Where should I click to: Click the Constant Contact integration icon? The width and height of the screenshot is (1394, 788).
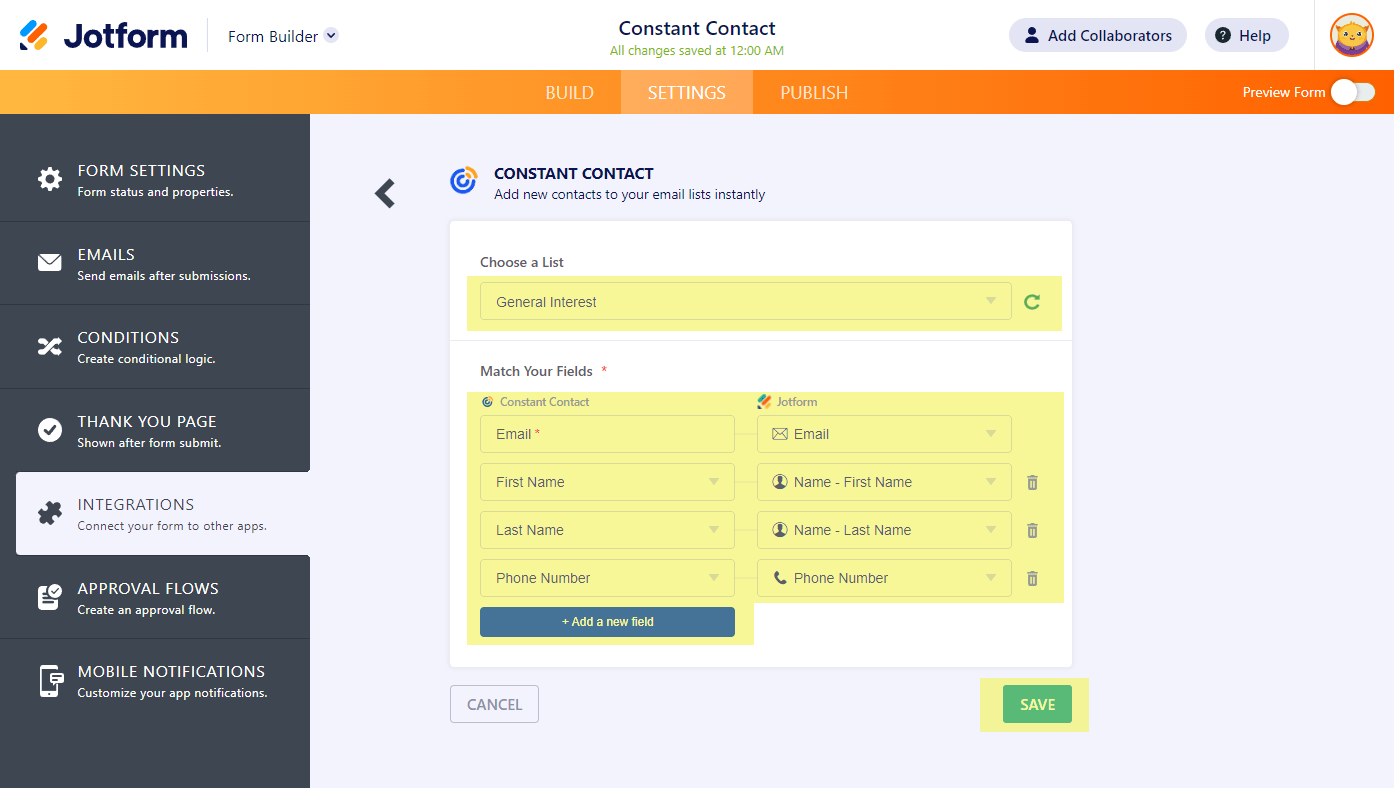[463, 181]
